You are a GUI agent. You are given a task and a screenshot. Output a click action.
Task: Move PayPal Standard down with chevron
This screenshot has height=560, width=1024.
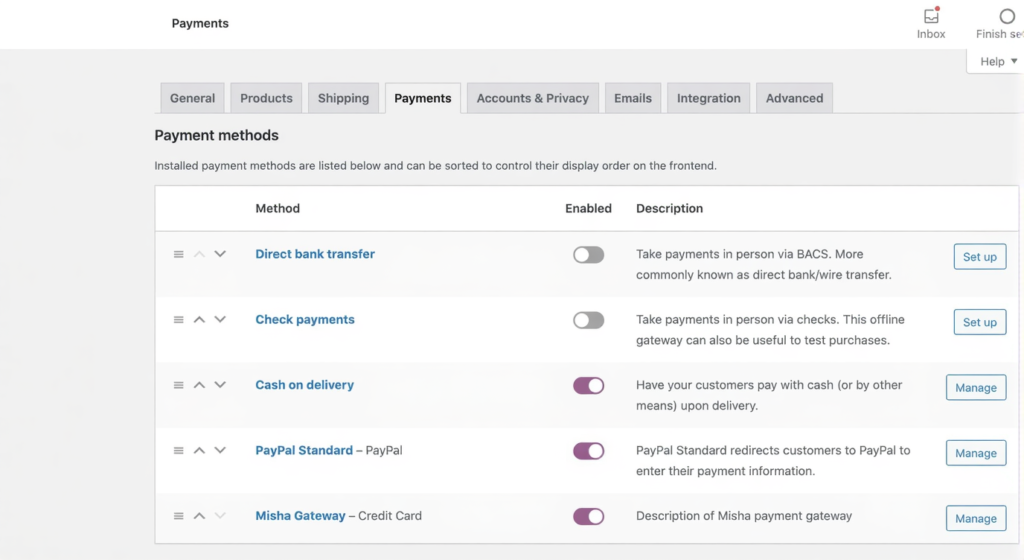(x=220, y=451)
